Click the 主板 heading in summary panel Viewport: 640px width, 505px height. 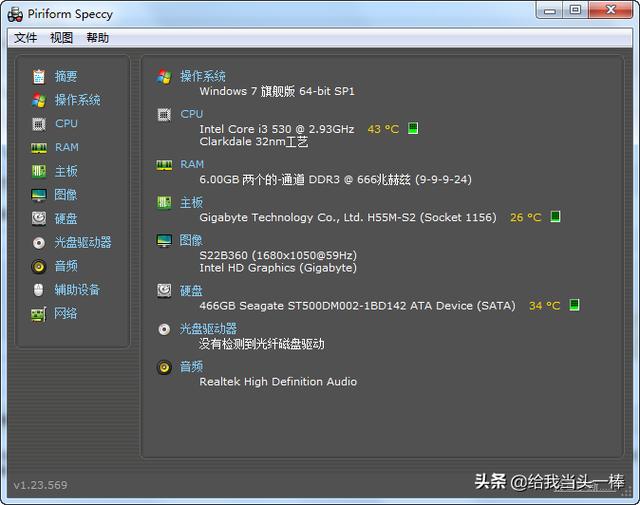(191, 202)
